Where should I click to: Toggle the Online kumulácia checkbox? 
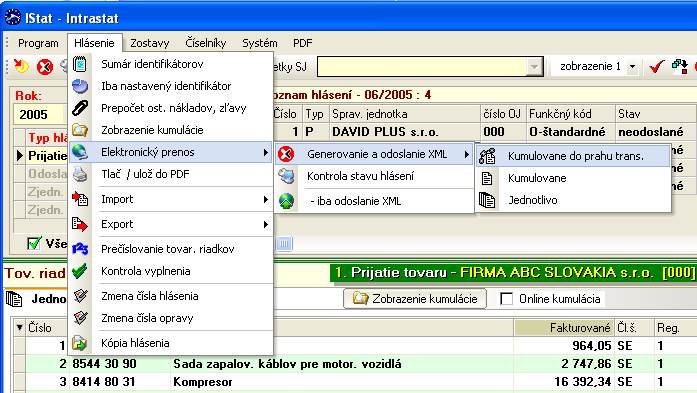pyautogui.click(x=506, y=298)
